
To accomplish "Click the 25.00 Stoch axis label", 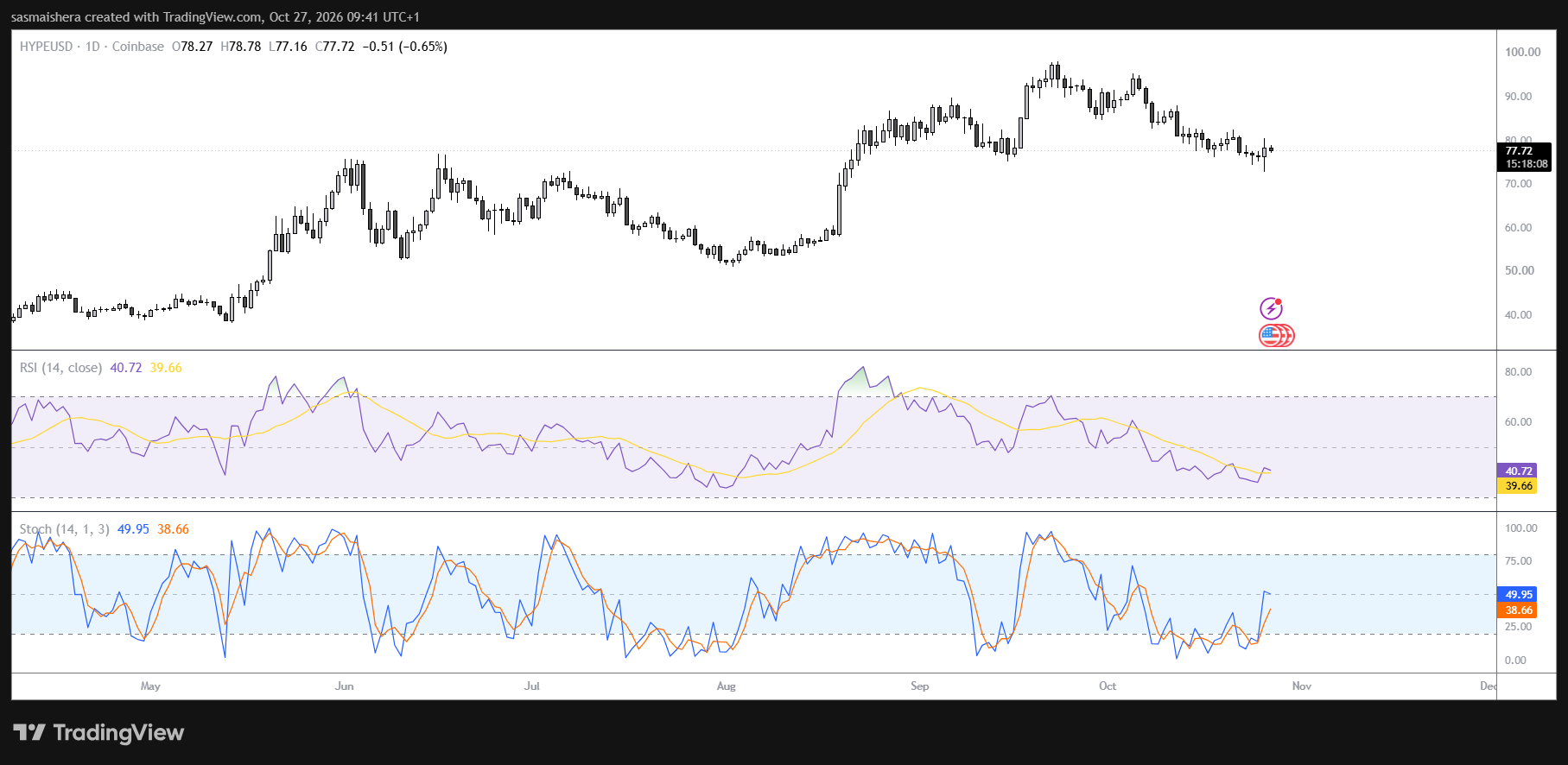I will point(1518,626).
